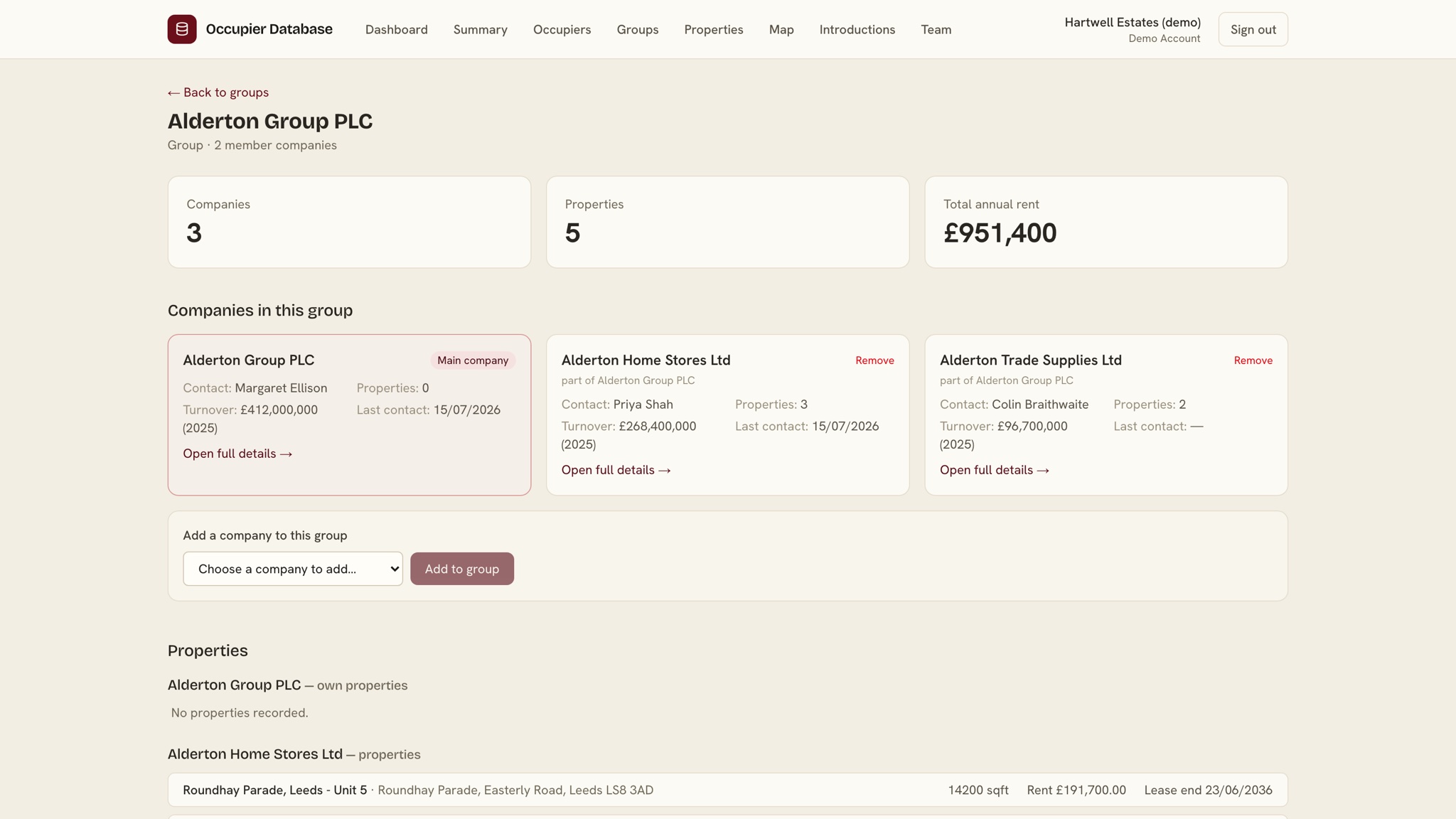Open the Dashboard page

click(397, 30)
